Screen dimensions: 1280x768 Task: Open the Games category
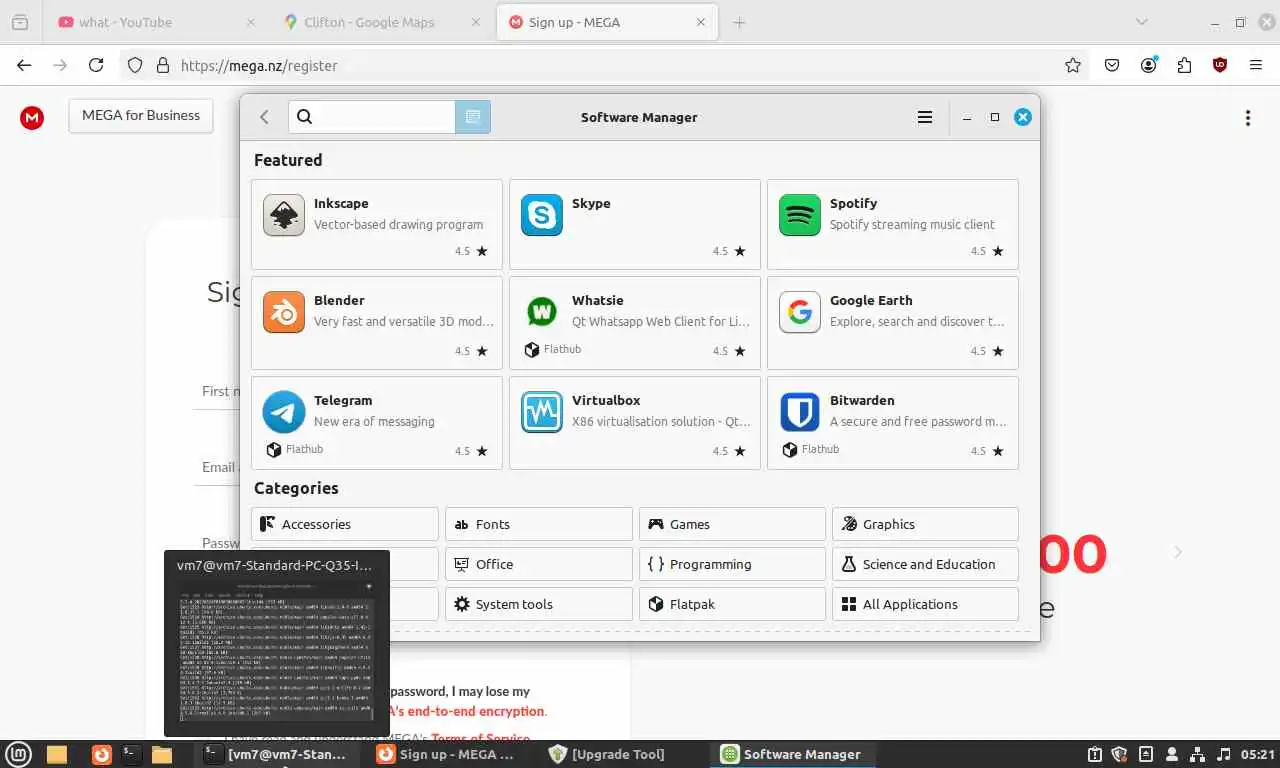click(732, 524)
